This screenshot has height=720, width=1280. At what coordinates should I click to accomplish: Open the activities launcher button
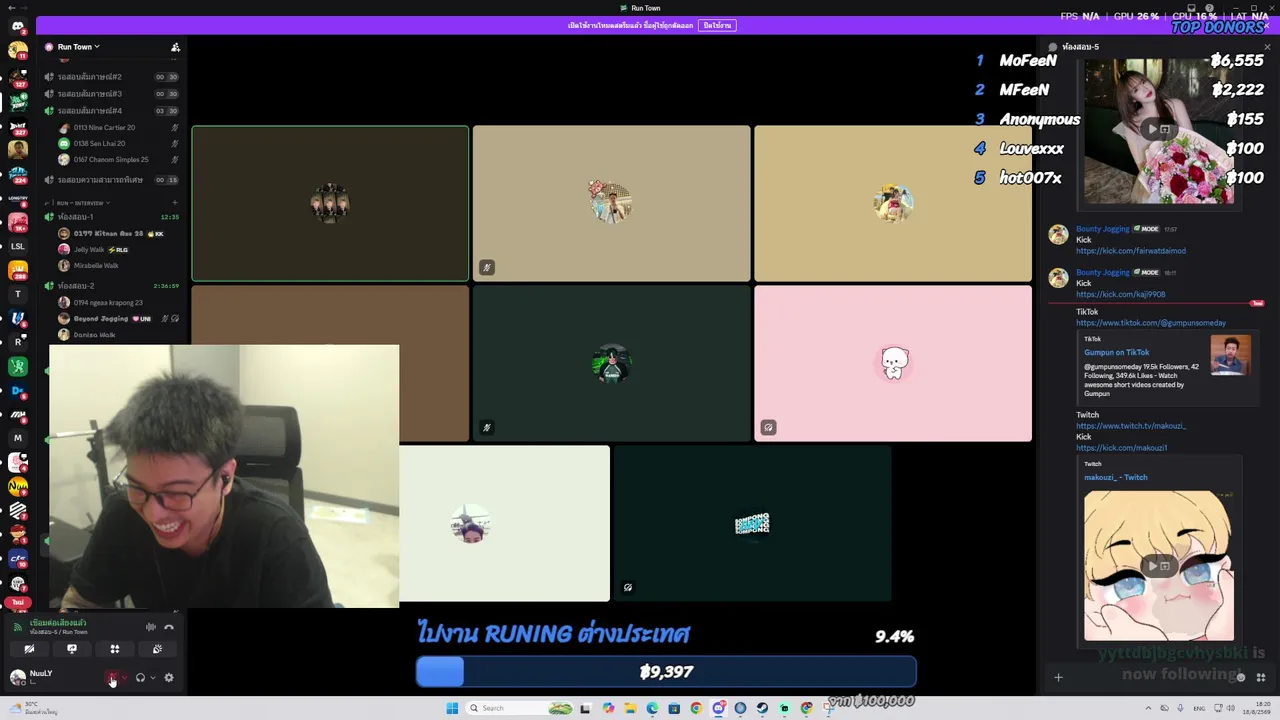coord(115,649)
